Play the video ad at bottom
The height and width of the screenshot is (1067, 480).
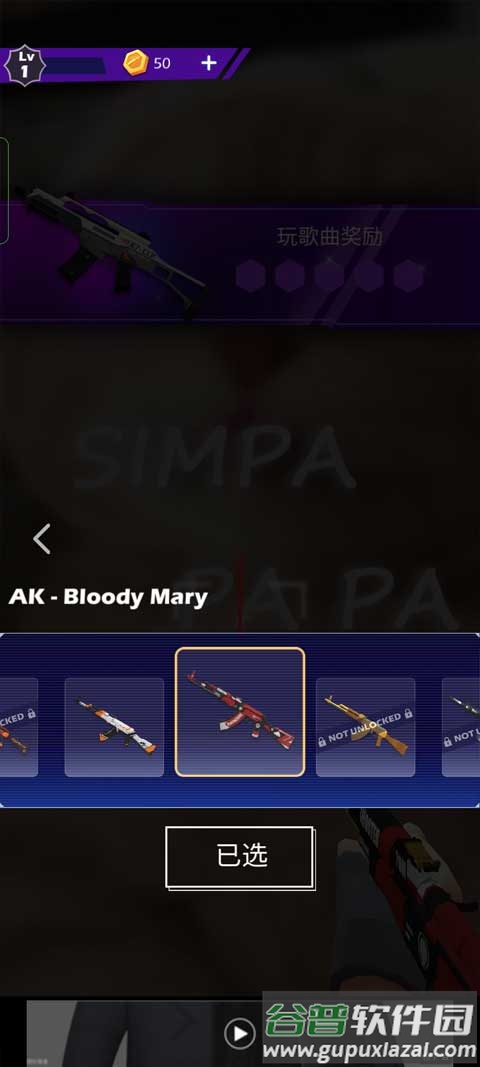pyautogui.click(x=240, y=1034)
